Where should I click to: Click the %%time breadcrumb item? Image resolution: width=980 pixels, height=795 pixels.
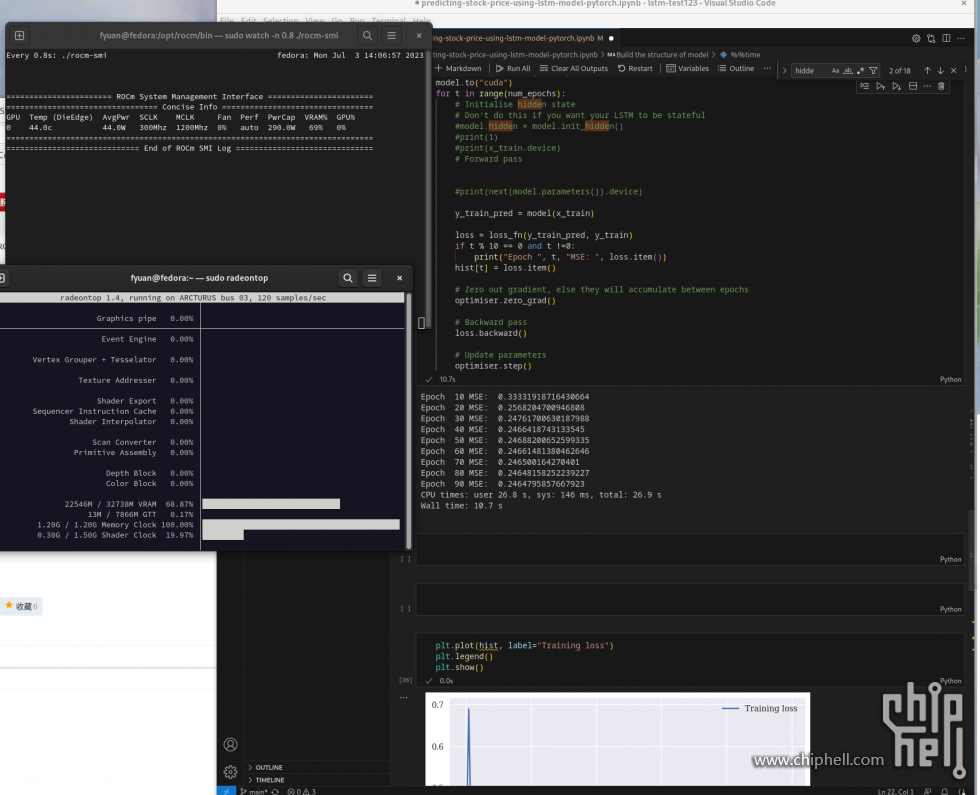coord(741,55)
